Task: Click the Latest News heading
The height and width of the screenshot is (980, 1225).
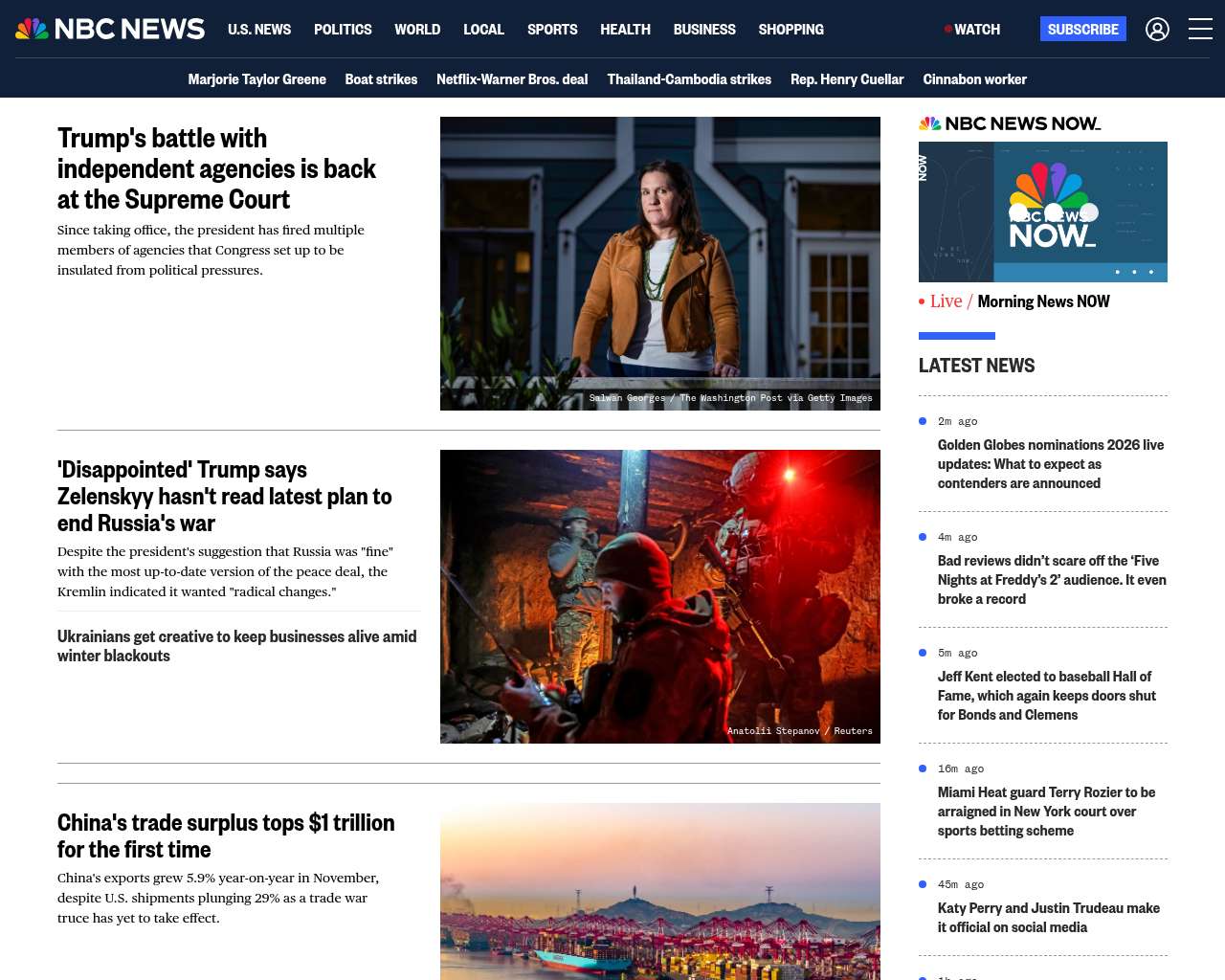Action: (x=976, y=366)
